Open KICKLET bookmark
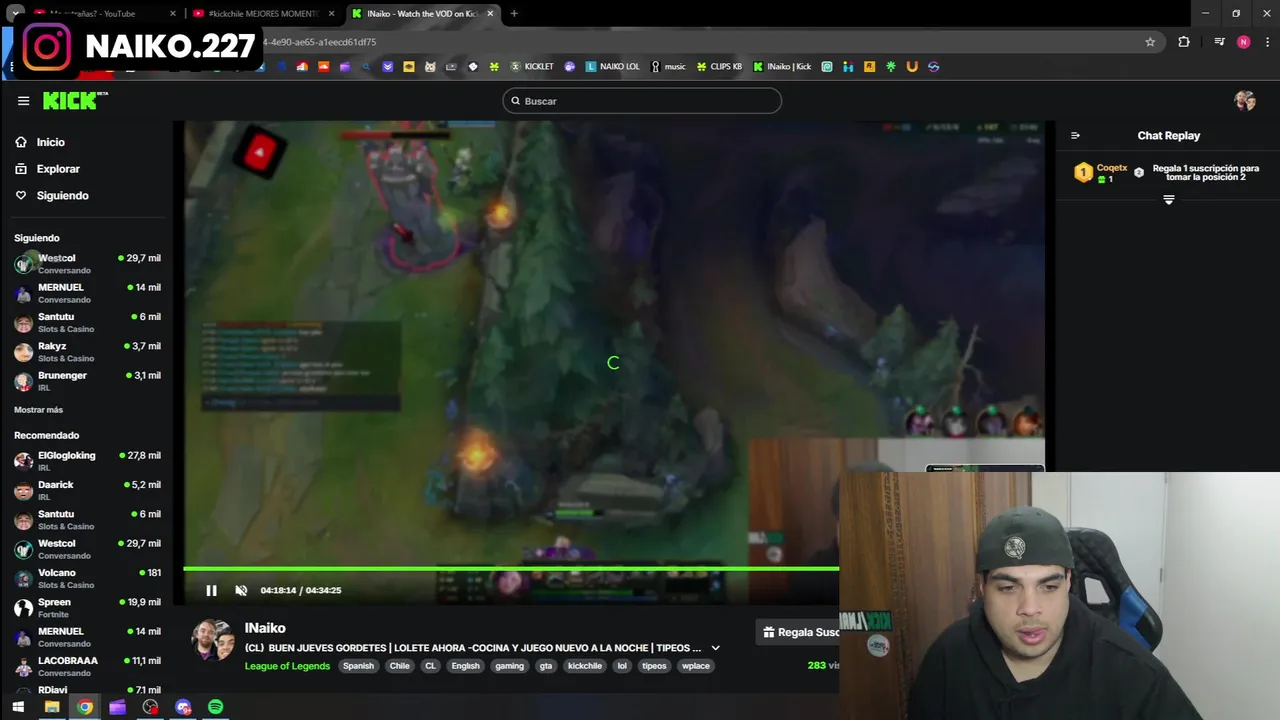Viewport: 1280px width, 720px height. [x=532, y=67]
